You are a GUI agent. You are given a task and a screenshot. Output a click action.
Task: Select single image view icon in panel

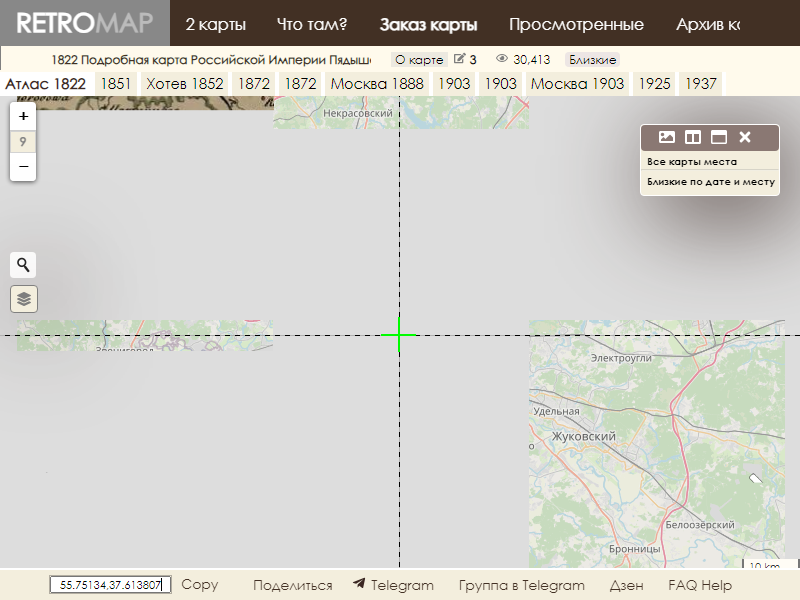[x=667, y=137]
